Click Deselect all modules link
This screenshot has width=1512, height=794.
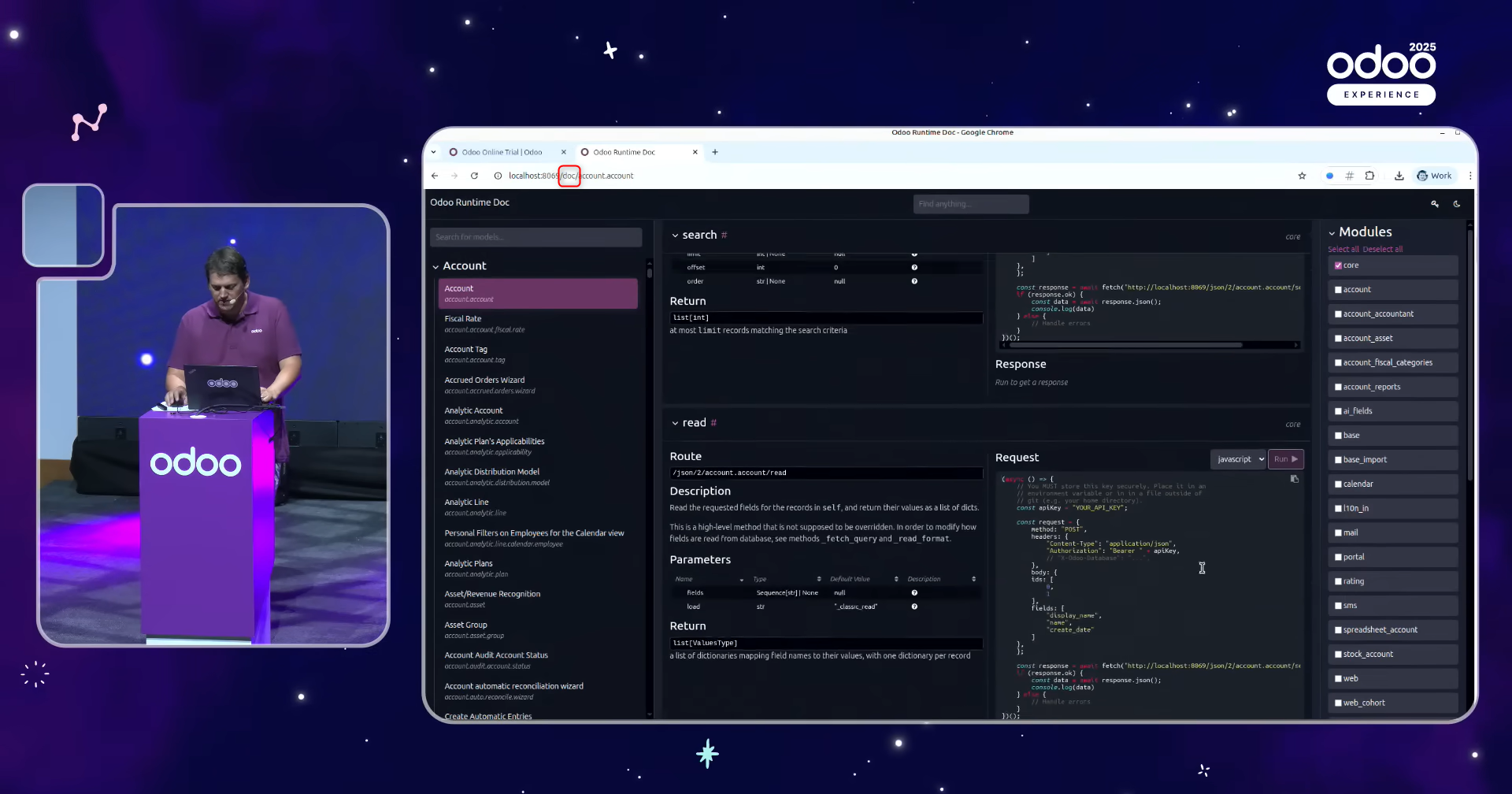point(1383,250)
